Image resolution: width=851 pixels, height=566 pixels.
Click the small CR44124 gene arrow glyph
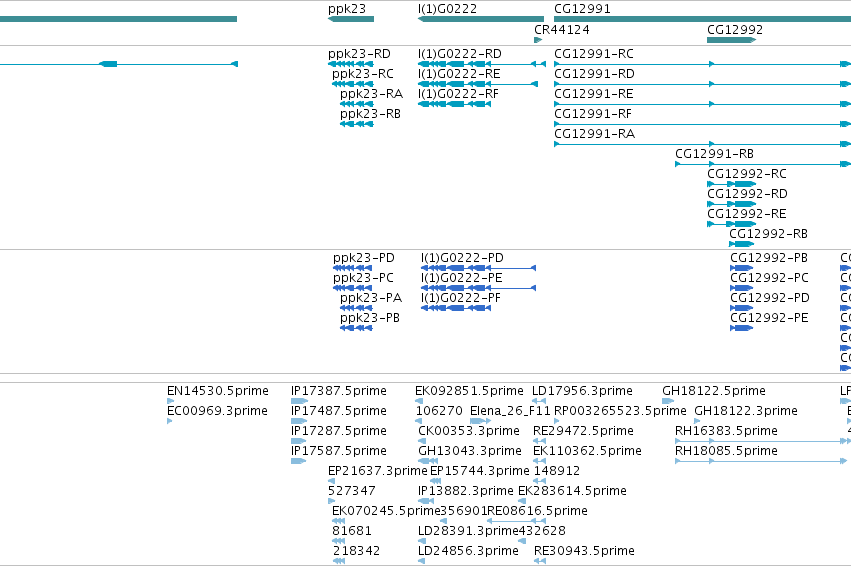point(538,40)
